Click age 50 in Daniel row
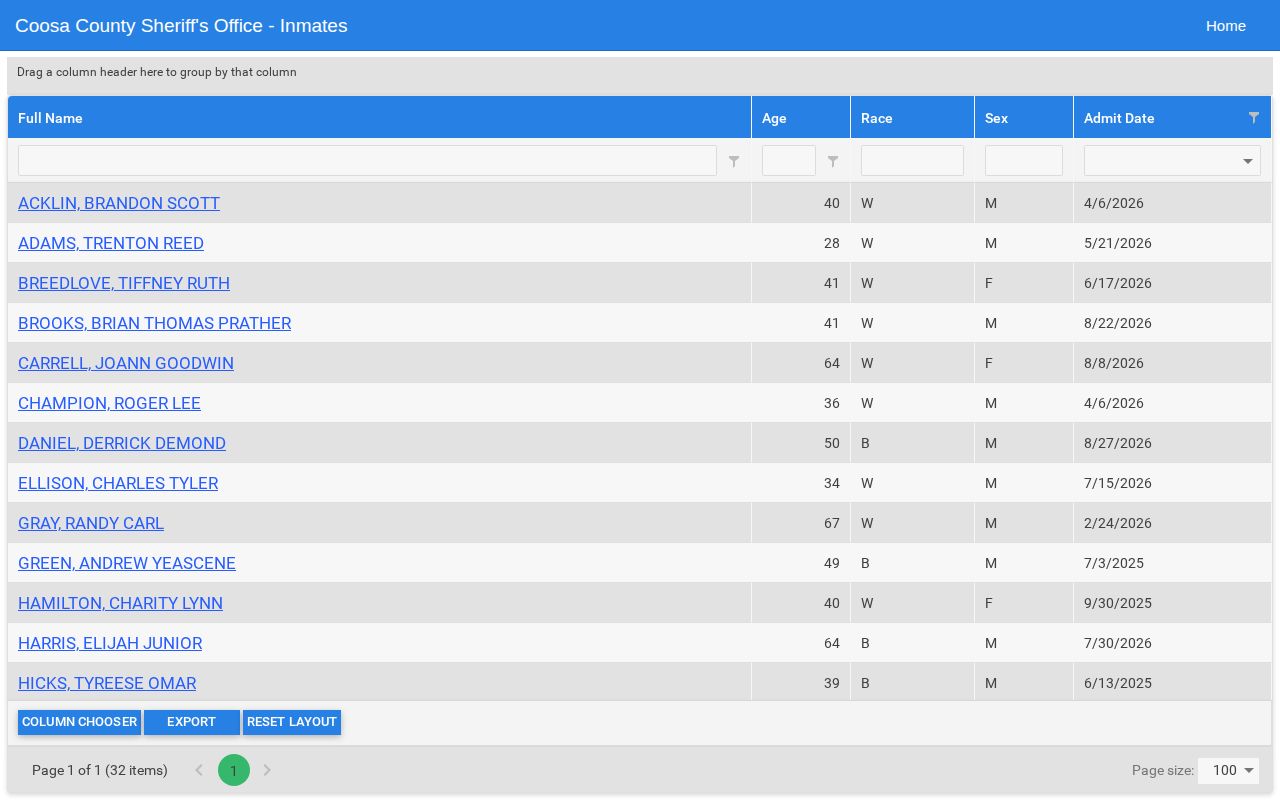 point(832,443)
